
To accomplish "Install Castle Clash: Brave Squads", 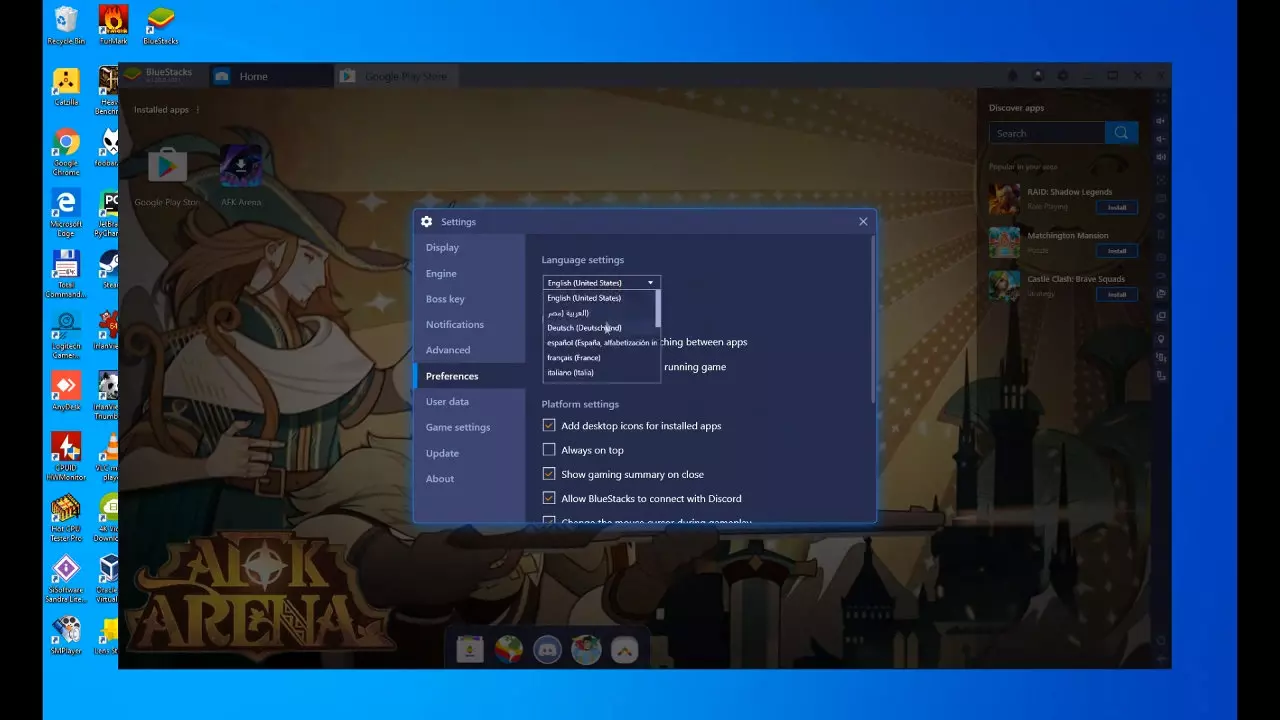I will [x=1116, y=294].
